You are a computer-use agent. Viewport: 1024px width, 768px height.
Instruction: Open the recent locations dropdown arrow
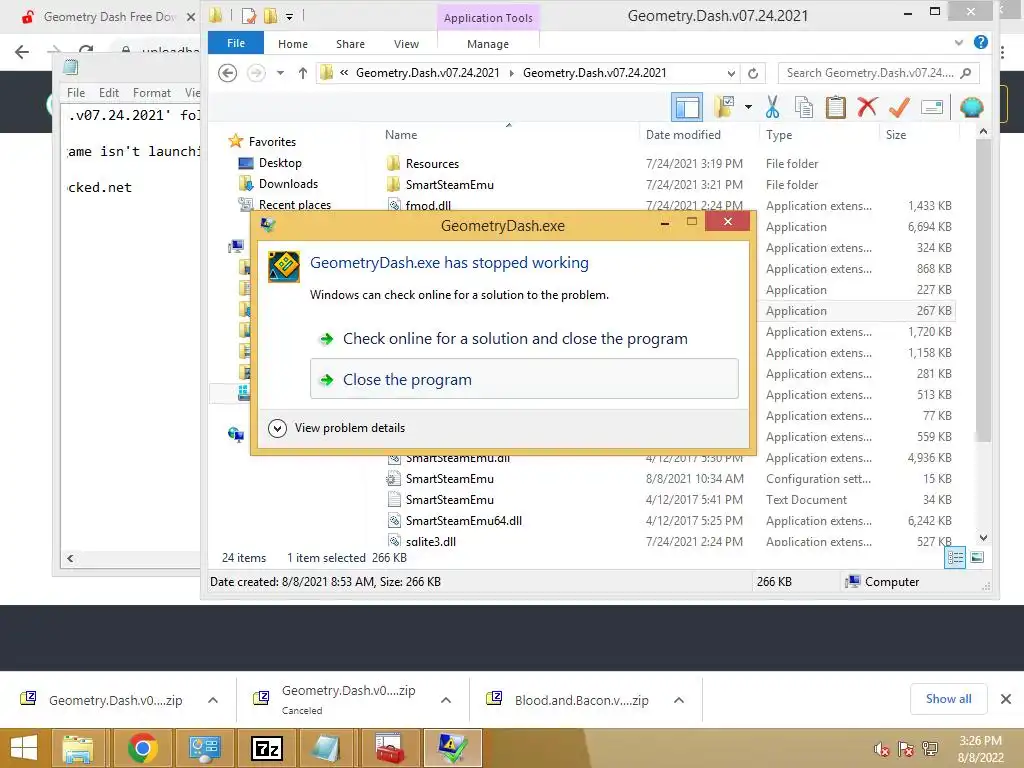click(280, 72)
